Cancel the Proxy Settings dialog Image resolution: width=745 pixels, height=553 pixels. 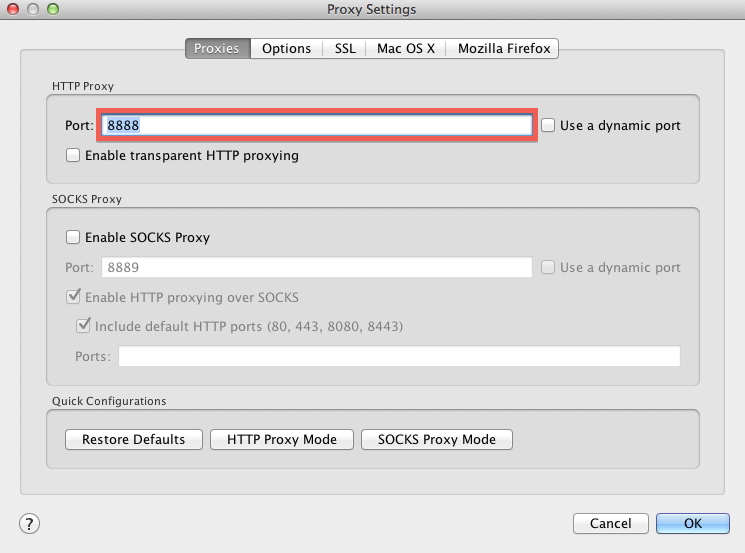(x=611, y=524)
